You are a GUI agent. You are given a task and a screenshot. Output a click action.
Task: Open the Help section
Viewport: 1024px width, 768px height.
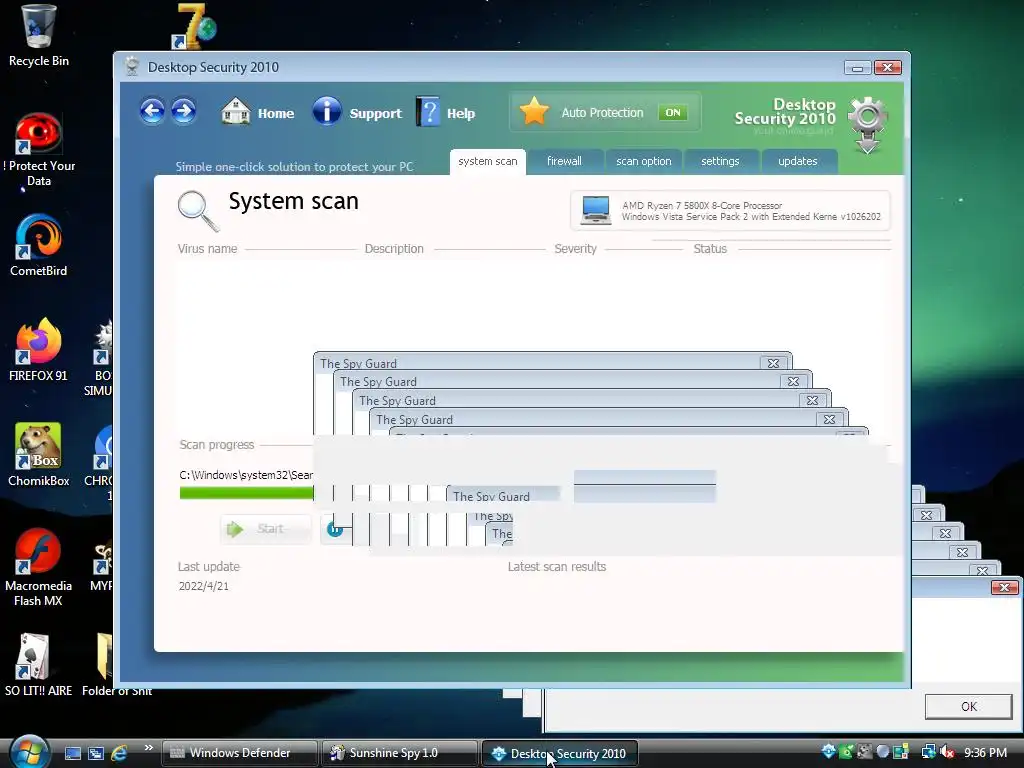(445, 112)
